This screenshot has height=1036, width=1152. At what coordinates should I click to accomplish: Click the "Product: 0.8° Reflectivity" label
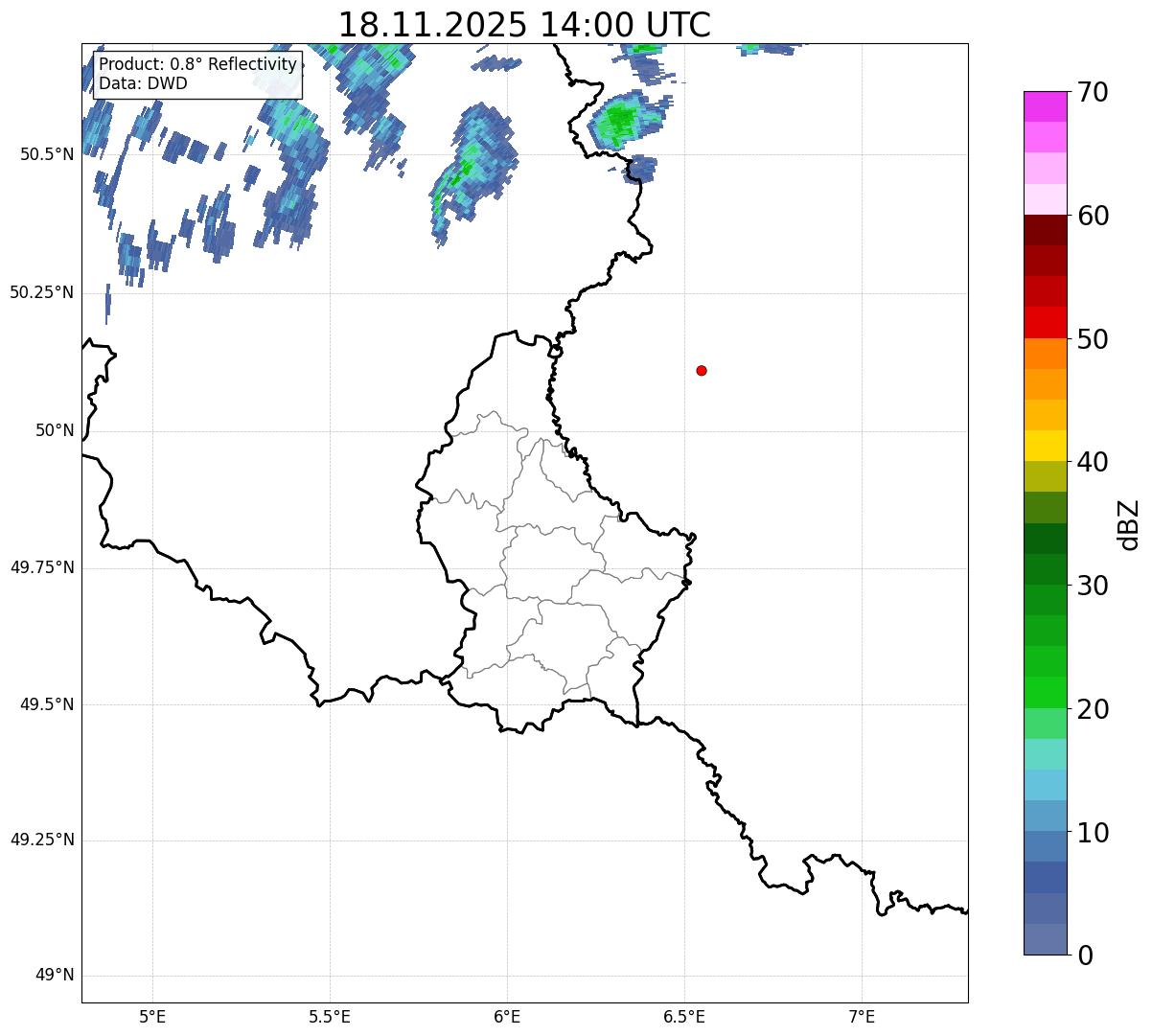(197, 64)
